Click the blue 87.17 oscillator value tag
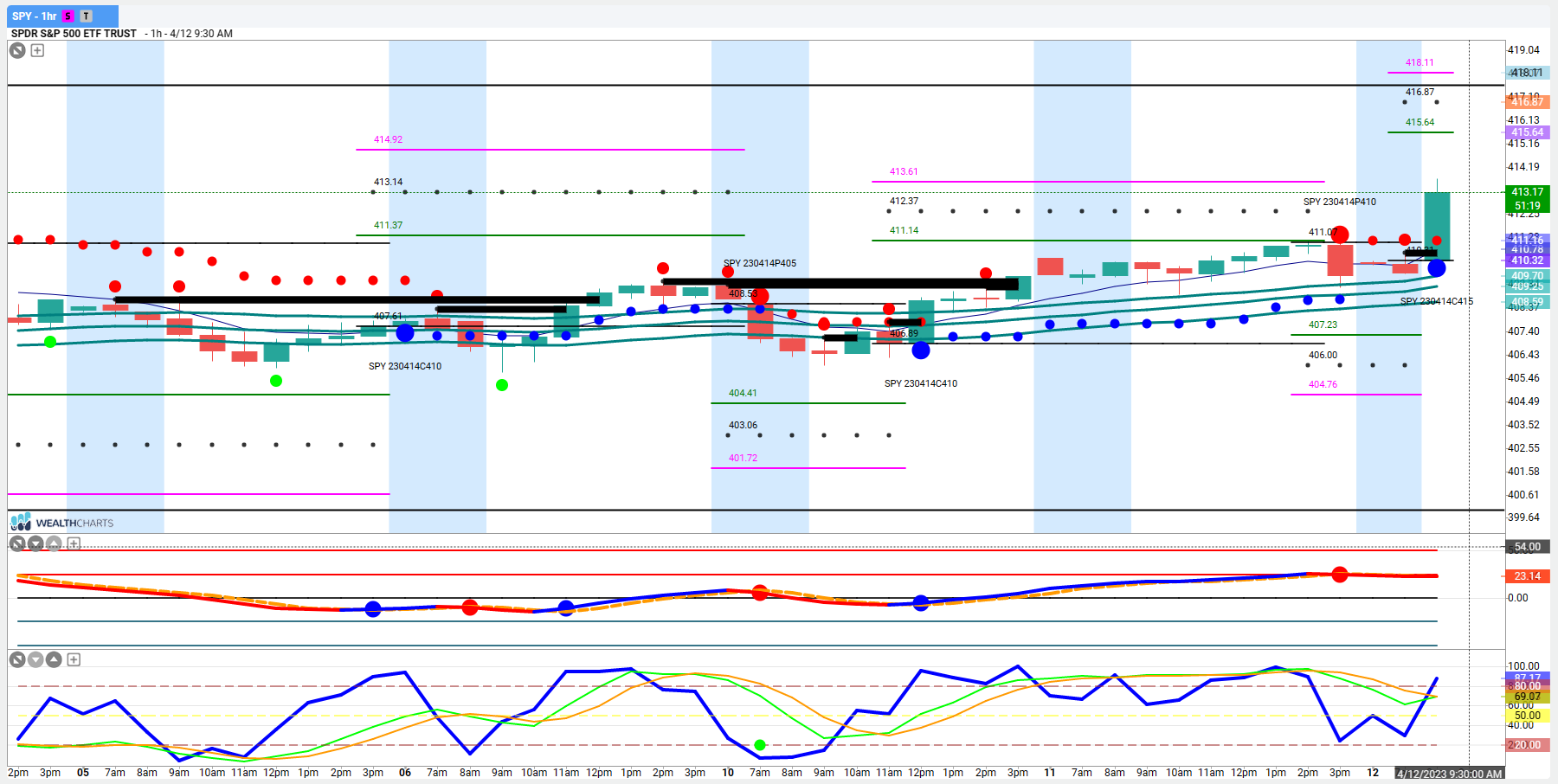The image size is (1558, 784). (x=1528, y=678)
